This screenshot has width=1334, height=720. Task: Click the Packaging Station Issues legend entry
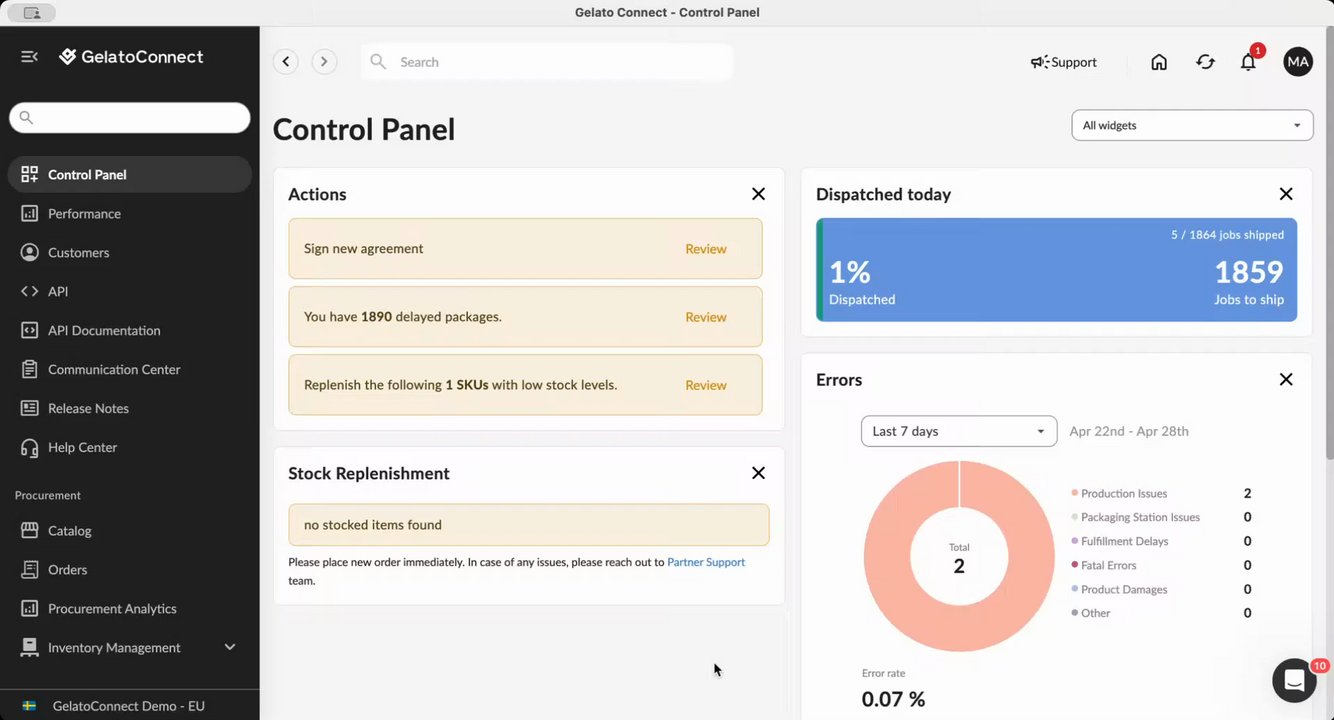pos(1140,517)
